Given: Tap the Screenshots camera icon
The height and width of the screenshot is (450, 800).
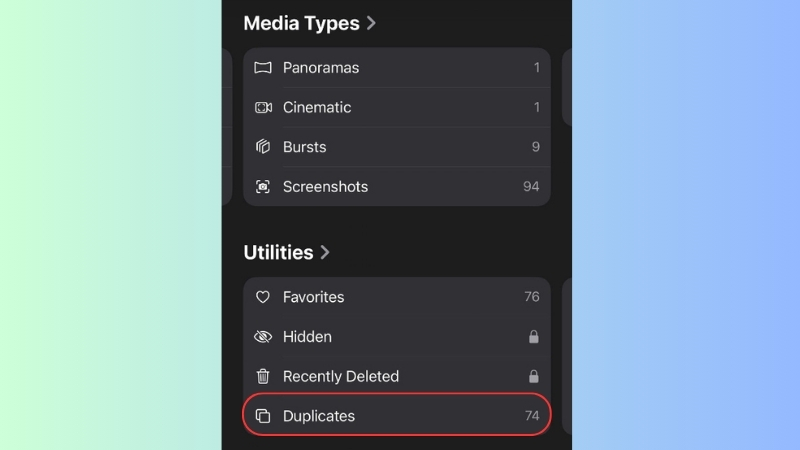Looking at the screenshot, I should coord(263,187).
